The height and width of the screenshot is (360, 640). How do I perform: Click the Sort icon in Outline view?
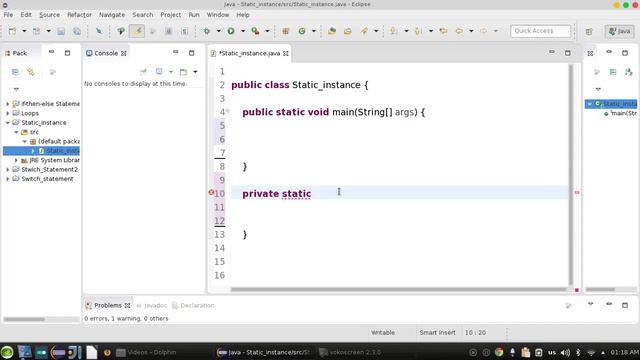coord(629,72)
